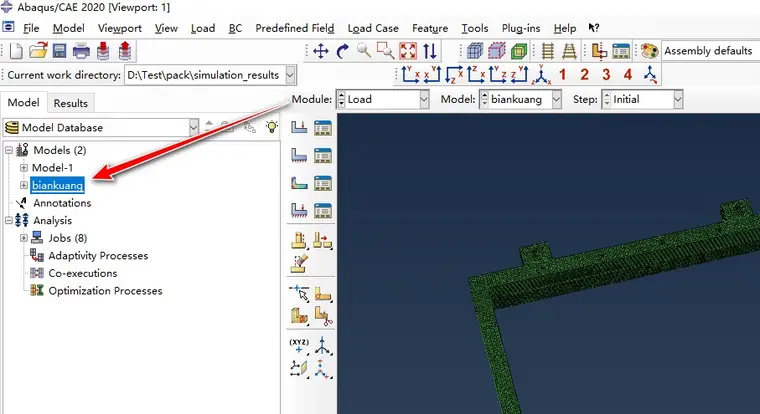
Task: Switch to wireframe render style
Action: coord(475,51)
